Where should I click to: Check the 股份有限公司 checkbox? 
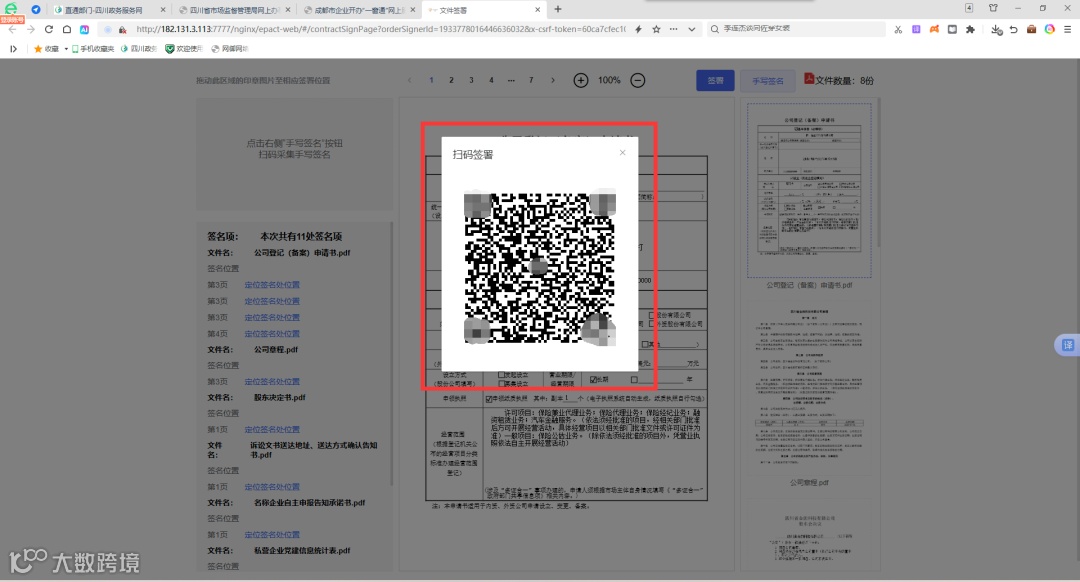(652, 315)
